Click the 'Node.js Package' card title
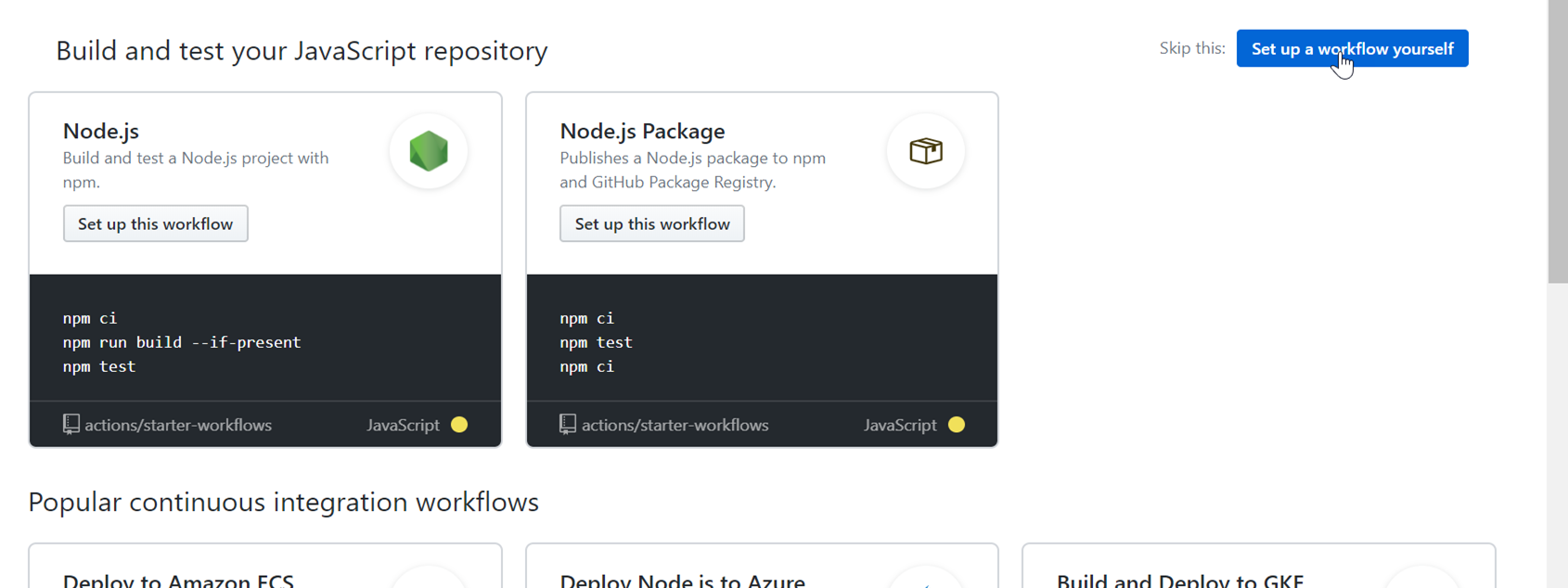1568x588 pixels. click(643, 131)
